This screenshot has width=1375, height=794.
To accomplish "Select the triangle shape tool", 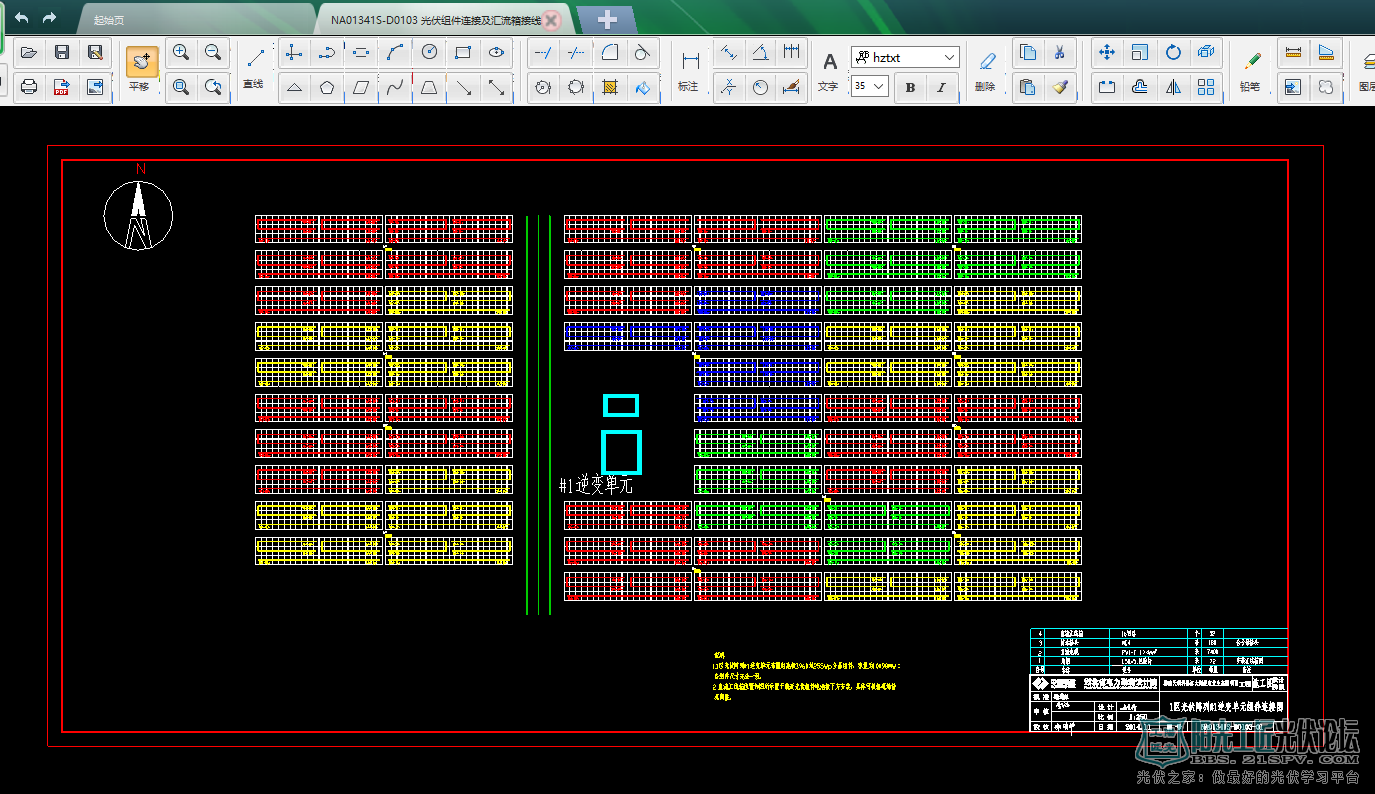I will (x=294, y=87).
